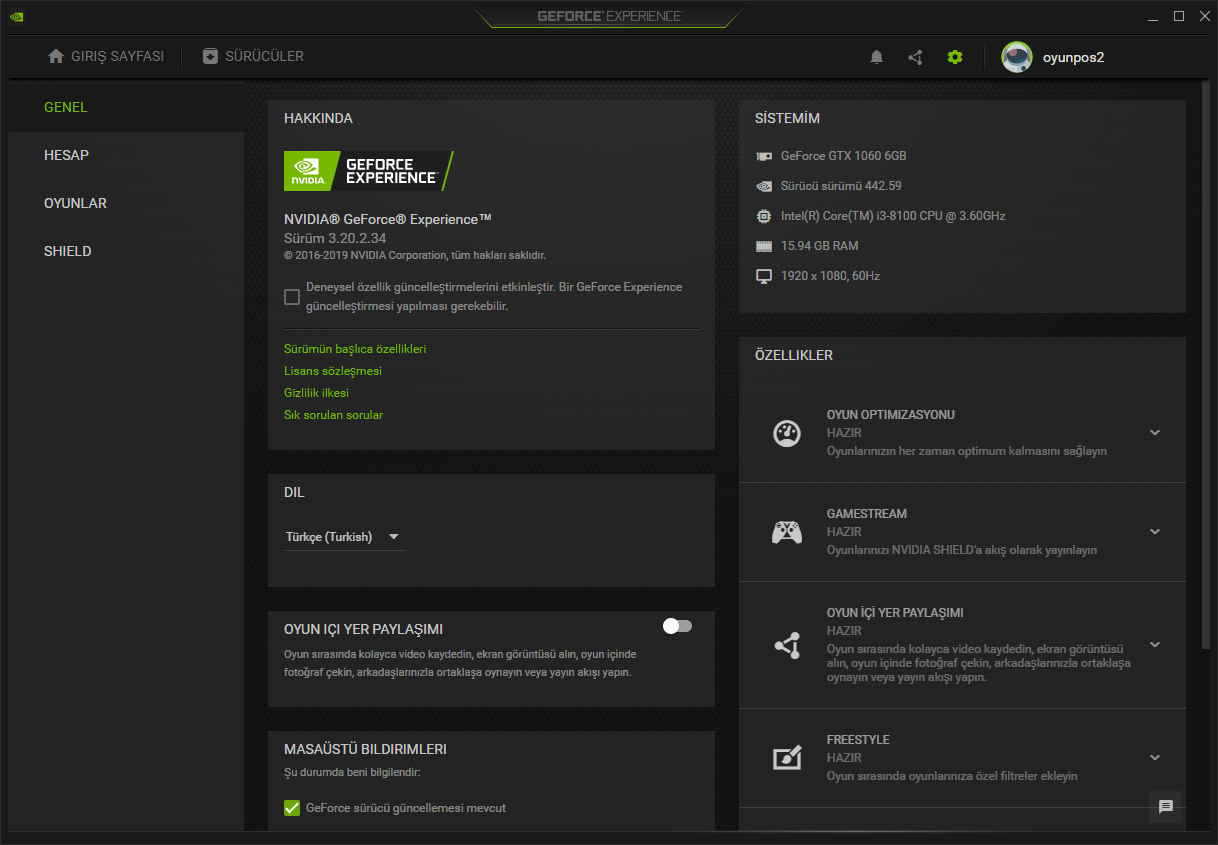Click Sürücü sürümü 442.59 text
This screenshot has width=1218, height=845.
pyautogui.click(x=841, y=186)
